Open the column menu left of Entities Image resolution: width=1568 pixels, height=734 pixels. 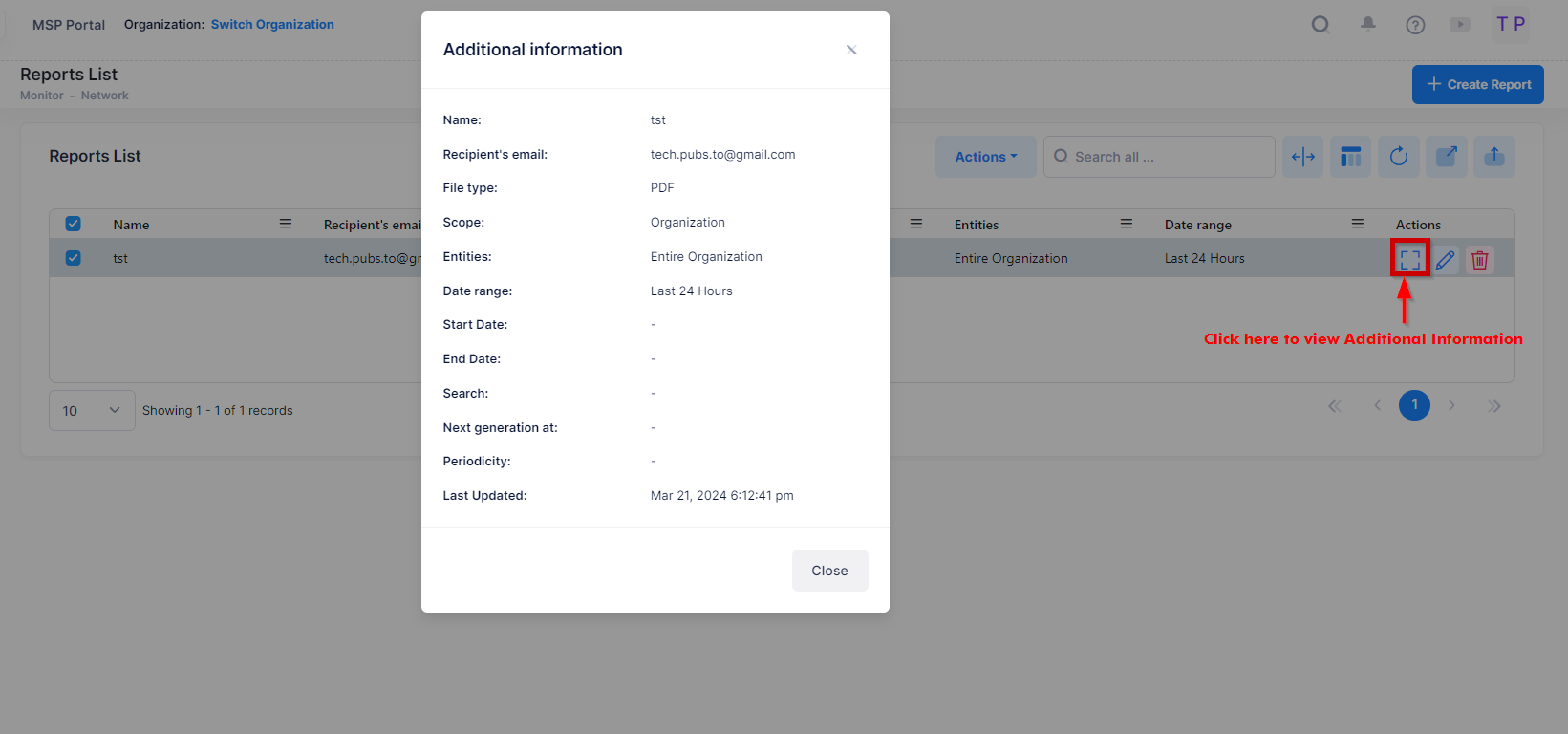(x=916, y=224)
